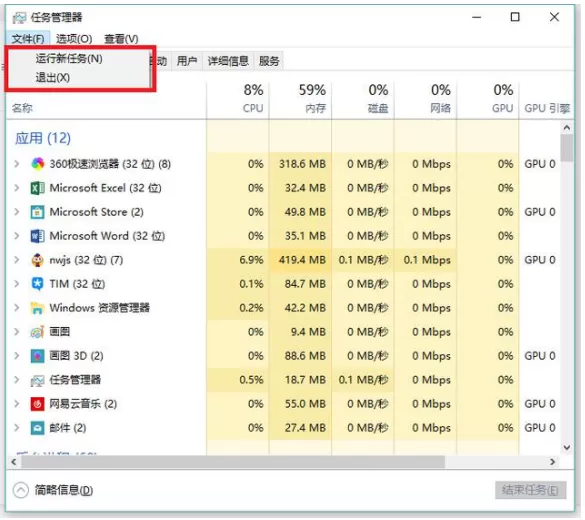
Task: Switch to the 用户 tab
Action: pos(187,61)
